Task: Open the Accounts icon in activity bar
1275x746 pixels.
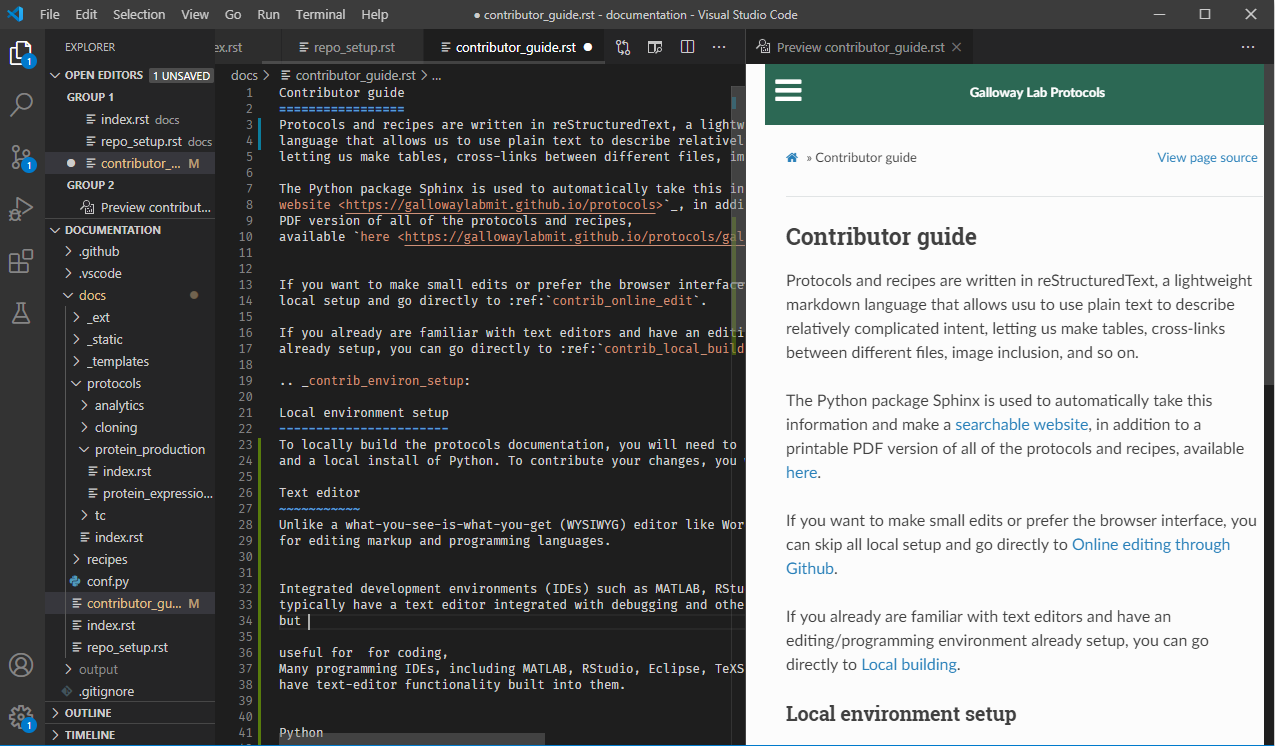Action: (21, 665)
